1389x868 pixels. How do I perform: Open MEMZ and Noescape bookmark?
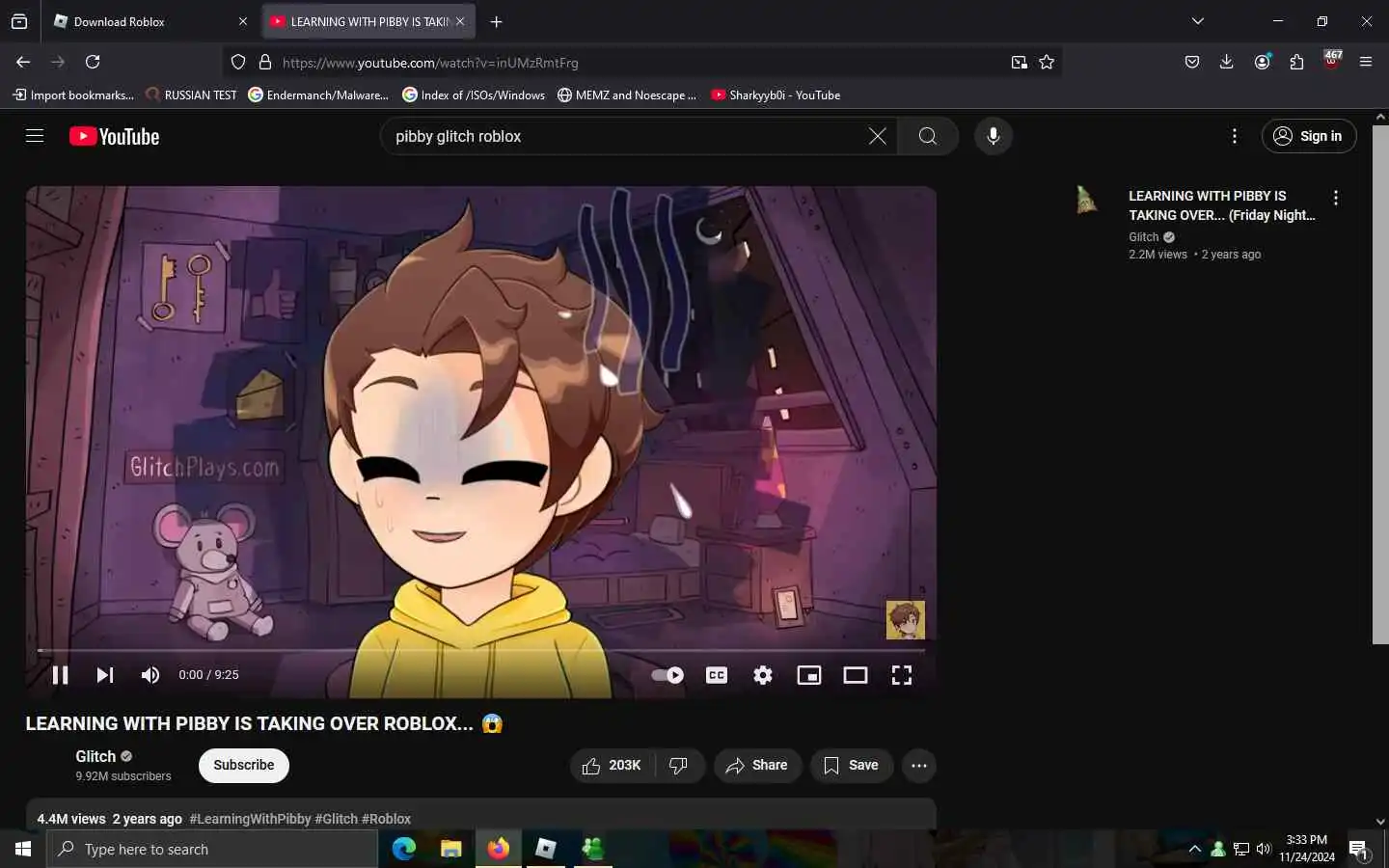(x=627, y=95)
